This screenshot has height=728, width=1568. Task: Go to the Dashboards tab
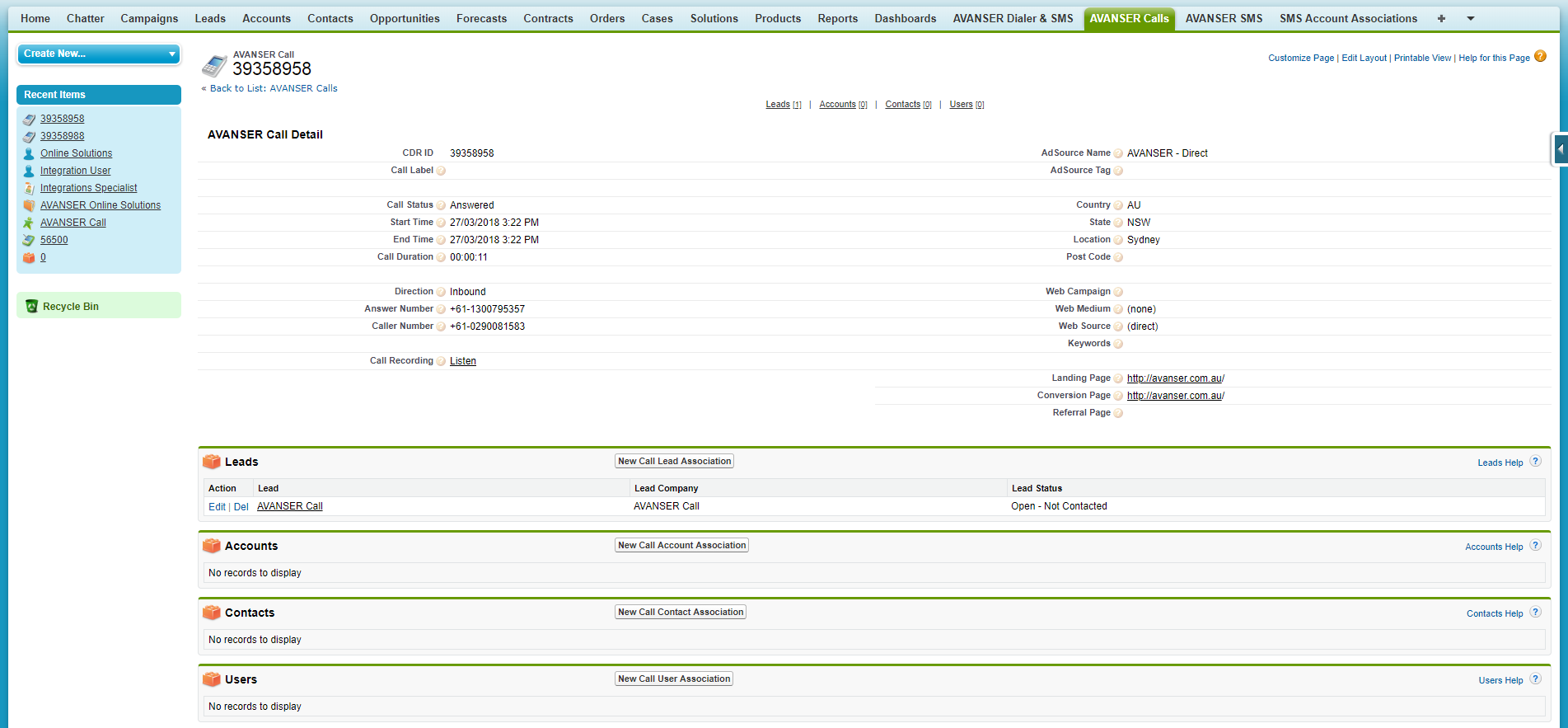pos(906,18)
